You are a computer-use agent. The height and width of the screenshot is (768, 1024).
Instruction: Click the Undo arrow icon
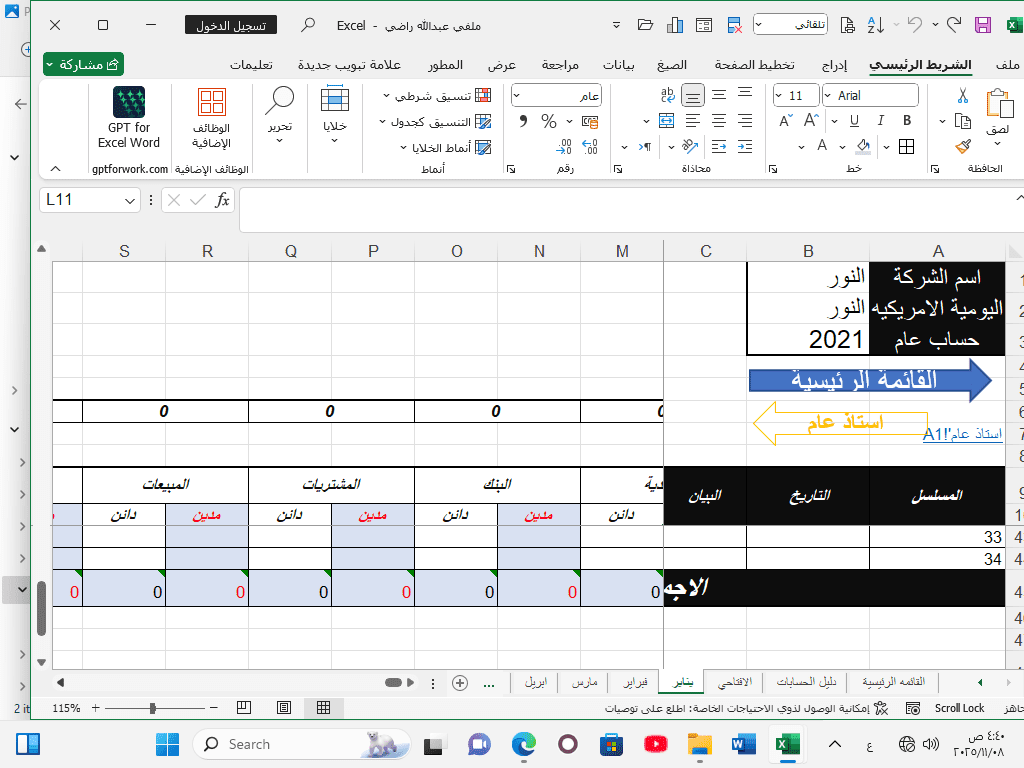coord(915,25)
